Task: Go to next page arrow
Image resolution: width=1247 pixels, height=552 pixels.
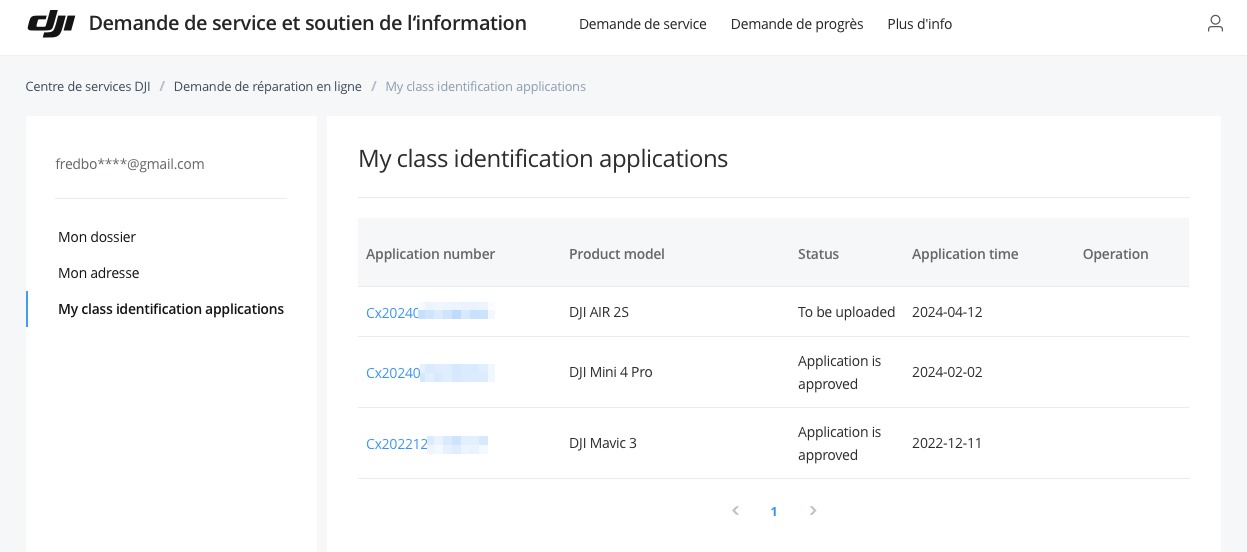Action: coord(813,511)
